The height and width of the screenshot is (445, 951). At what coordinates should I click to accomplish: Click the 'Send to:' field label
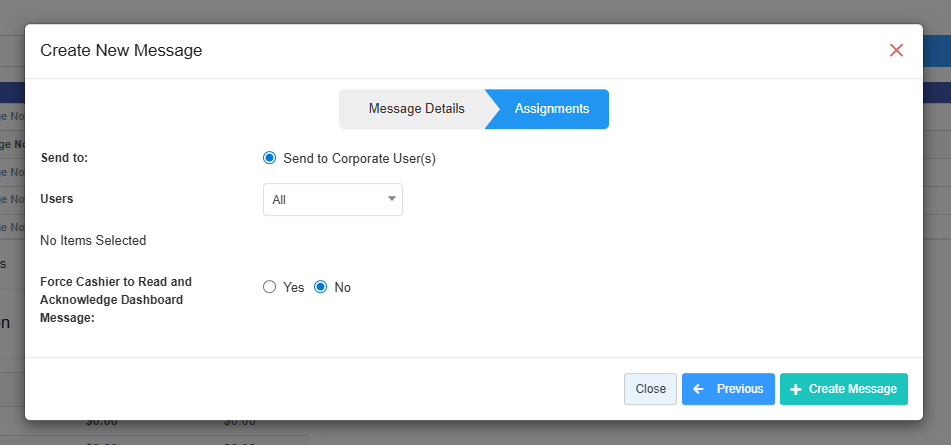pyautogui.click(x=64, y=158)
